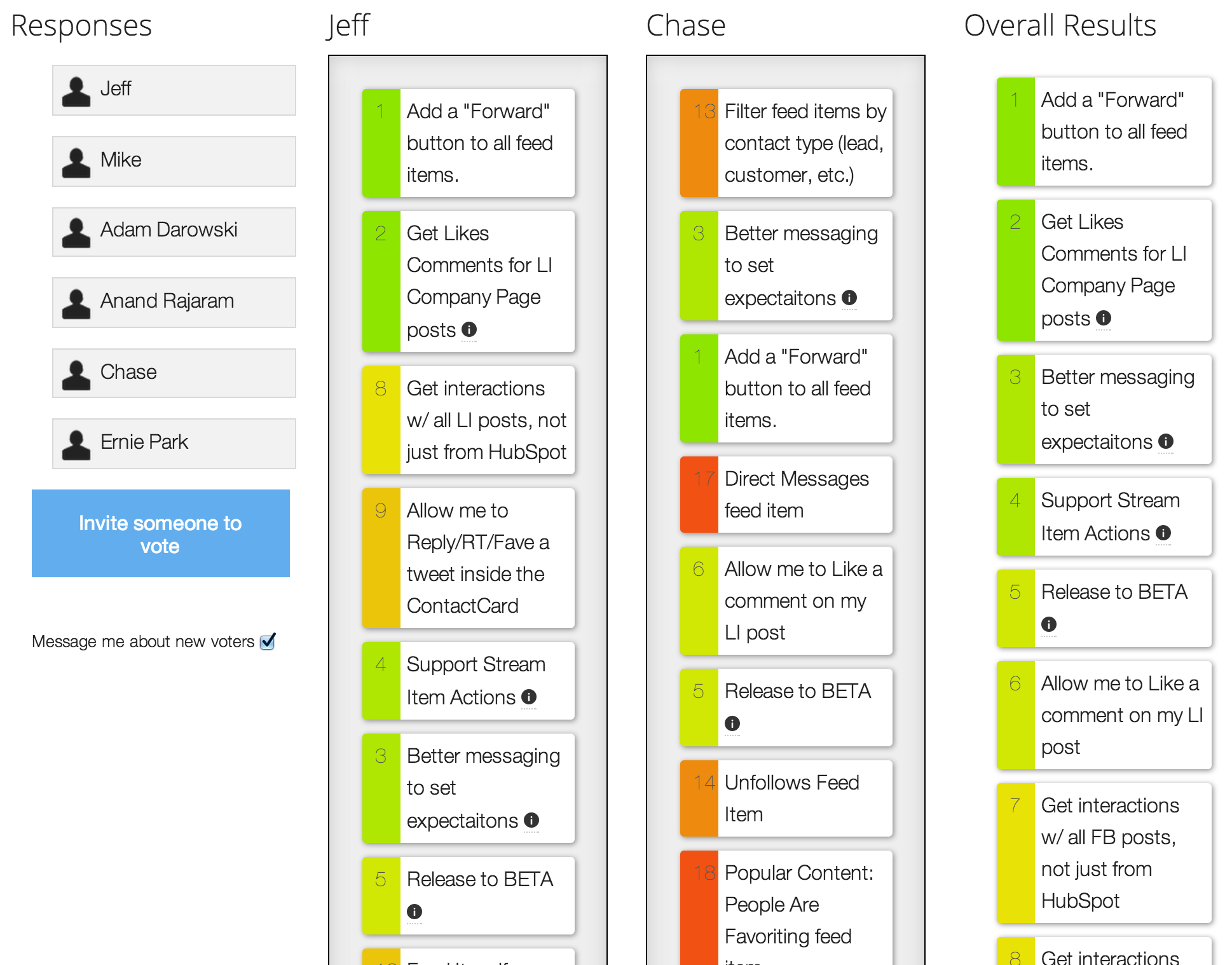Show info for Overall Release to BETA card

(x=1049, y=624)
